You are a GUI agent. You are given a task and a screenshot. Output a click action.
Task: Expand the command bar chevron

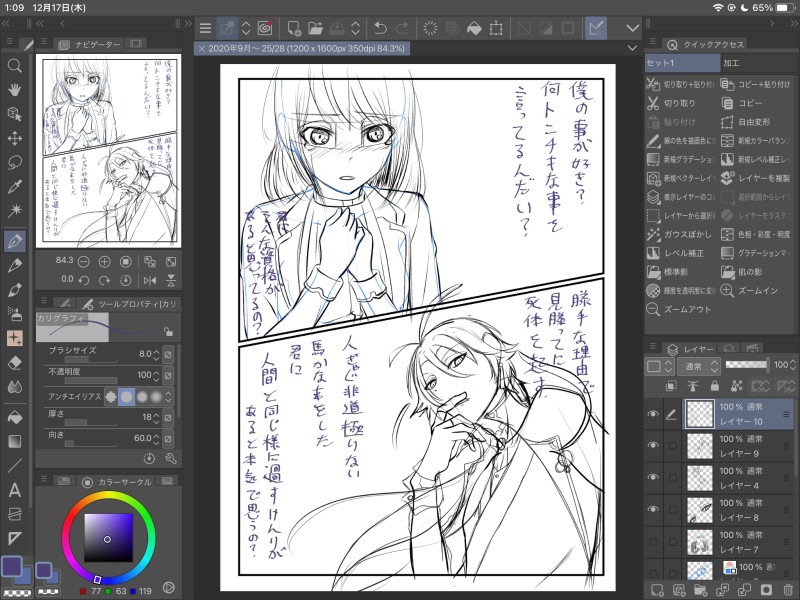point(633,28)
